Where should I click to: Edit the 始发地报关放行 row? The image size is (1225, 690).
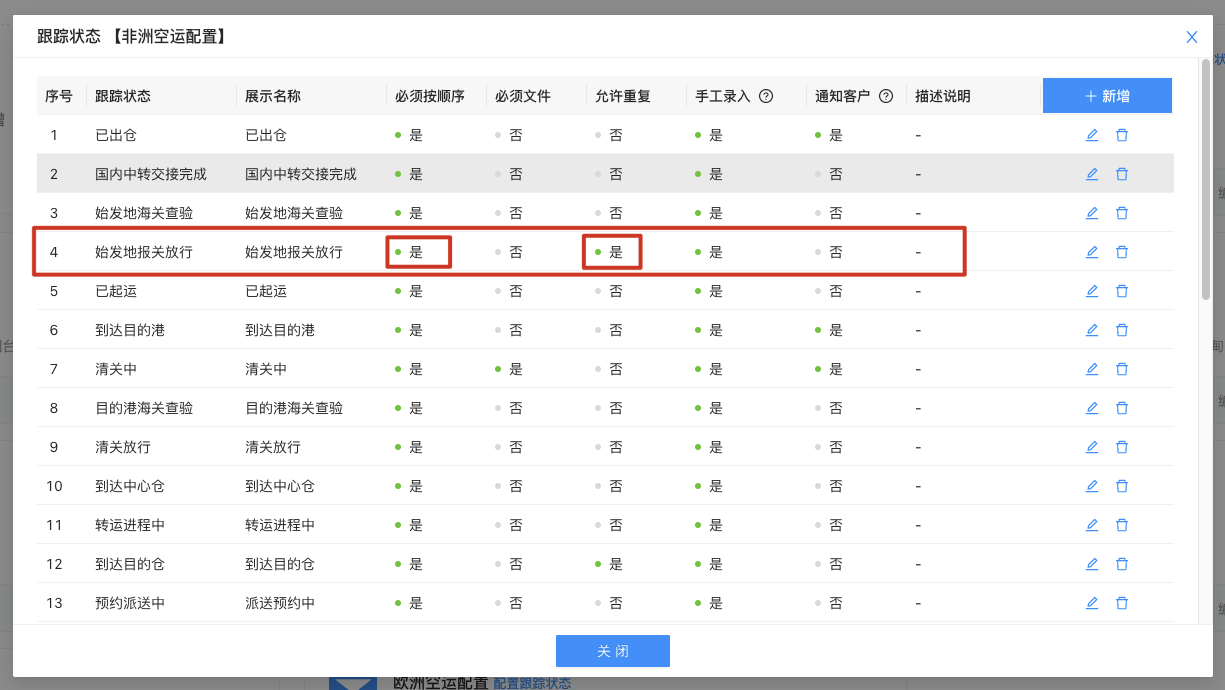pyautogui.click(x=1091, y=252)
